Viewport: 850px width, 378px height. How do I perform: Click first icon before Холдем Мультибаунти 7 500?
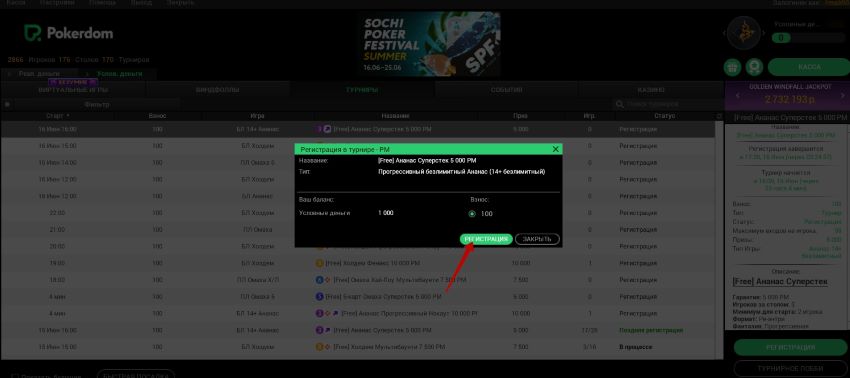tap(319, 347)
